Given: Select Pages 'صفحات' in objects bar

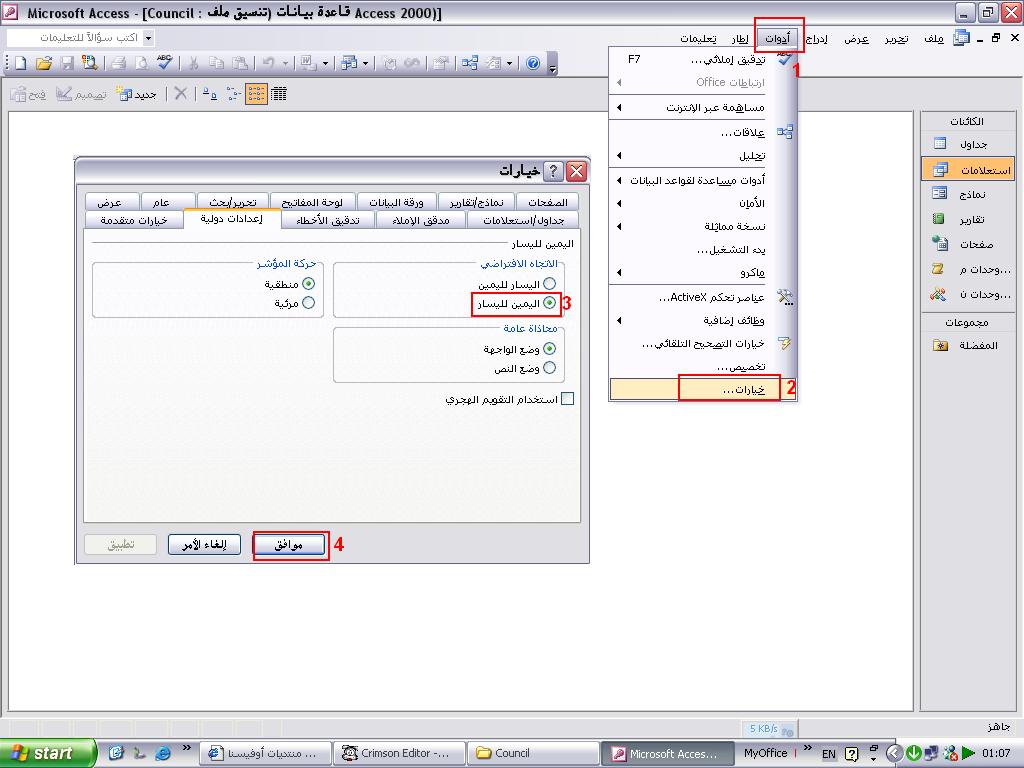Looking at the screenshot, I should [968, 244].
